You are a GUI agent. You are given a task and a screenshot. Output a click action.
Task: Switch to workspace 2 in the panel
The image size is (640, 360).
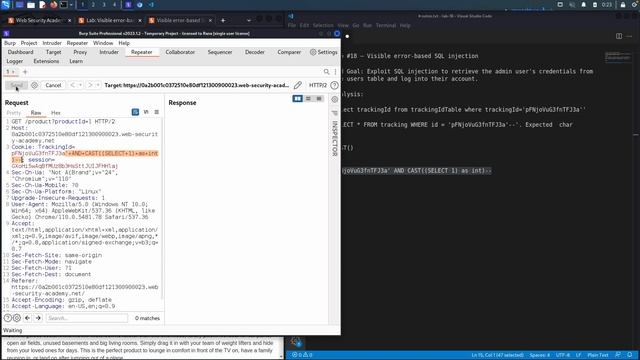pos(93,5)
